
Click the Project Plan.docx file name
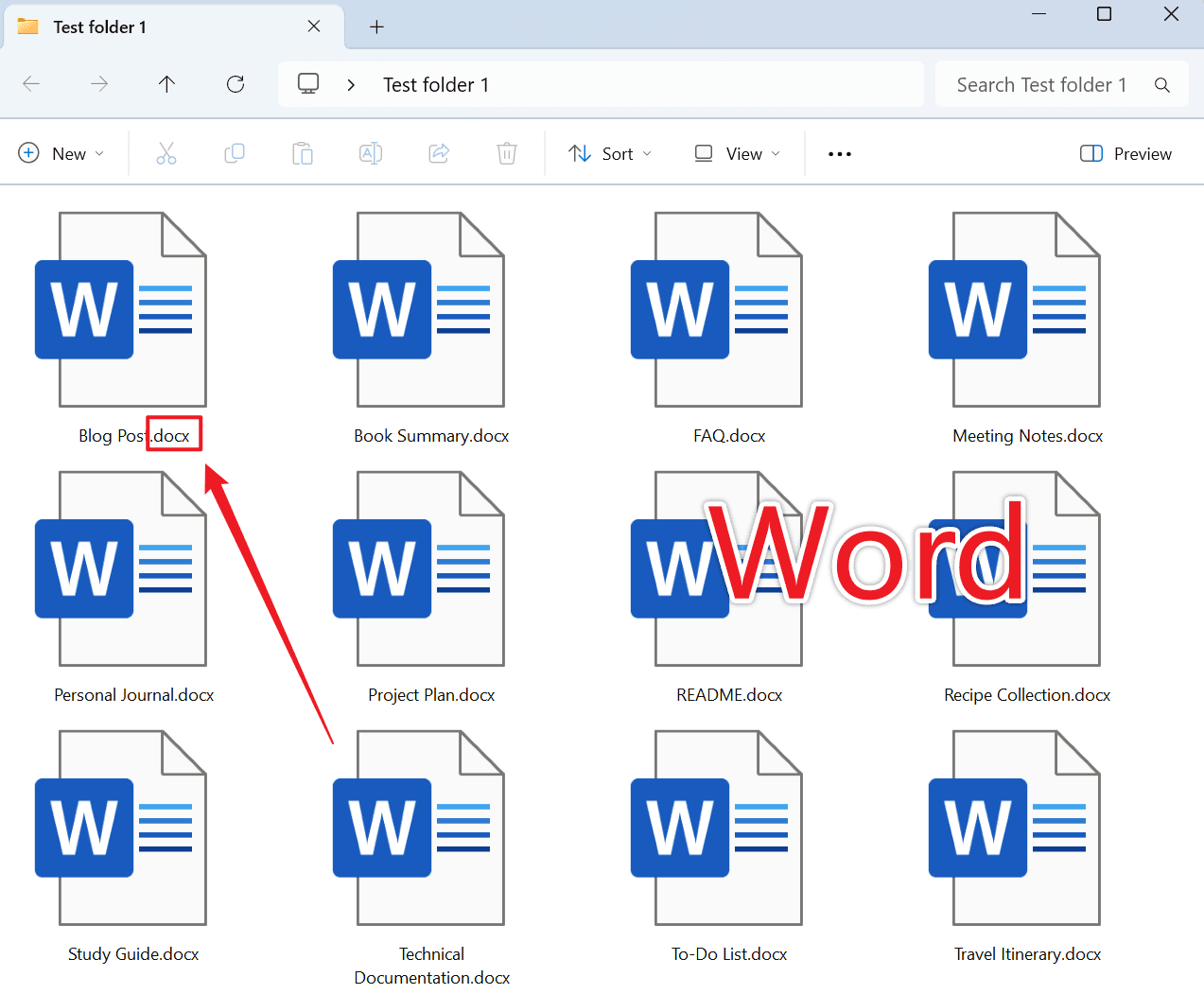(431, 695)
